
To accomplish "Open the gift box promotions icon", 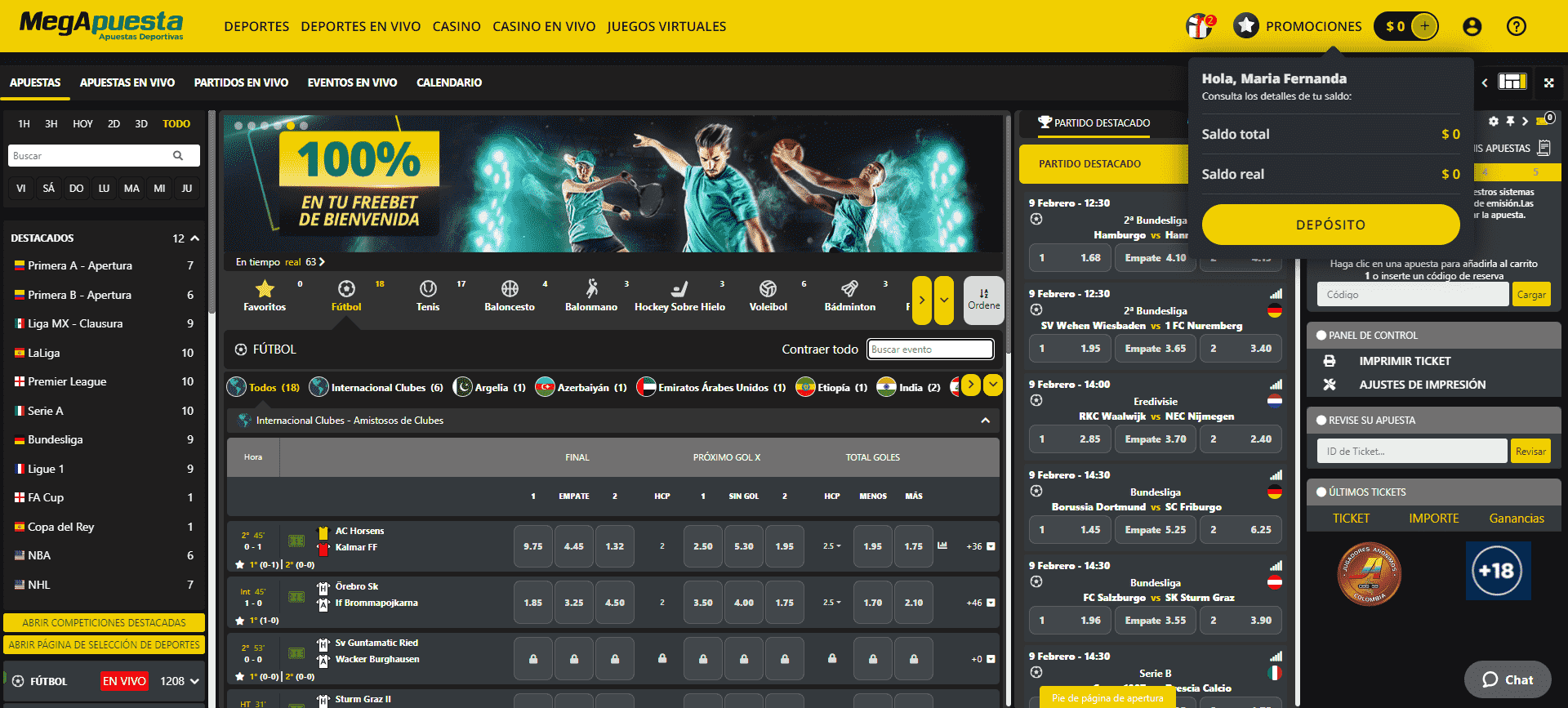I will 1198,26.
